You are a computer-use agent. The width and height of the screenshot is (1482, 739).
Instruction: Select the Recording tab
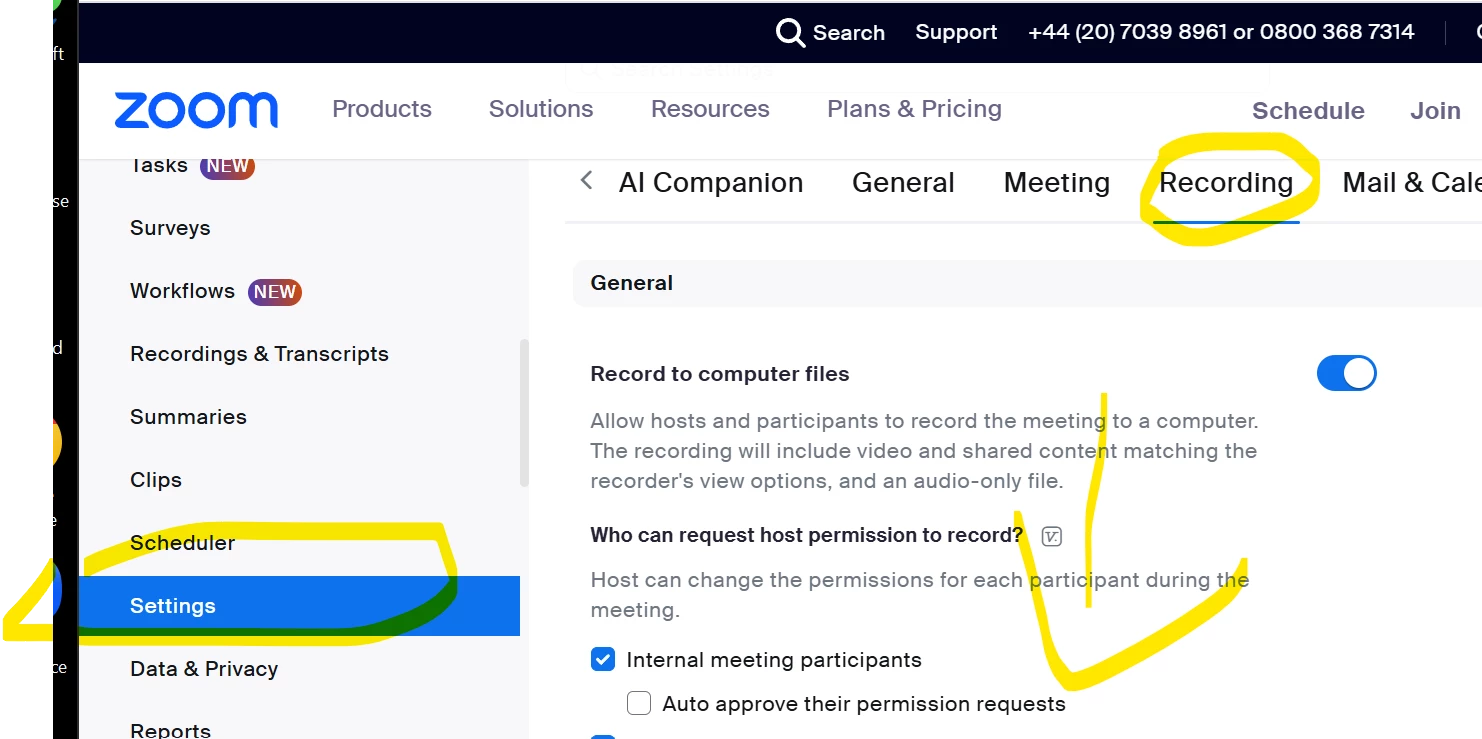[1226, 182]
